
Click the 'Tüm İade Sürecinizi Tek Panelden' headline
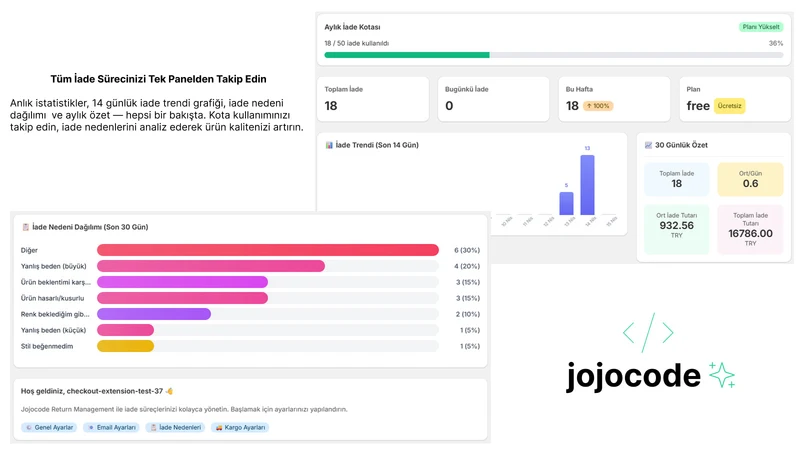(x=158, y=79)
